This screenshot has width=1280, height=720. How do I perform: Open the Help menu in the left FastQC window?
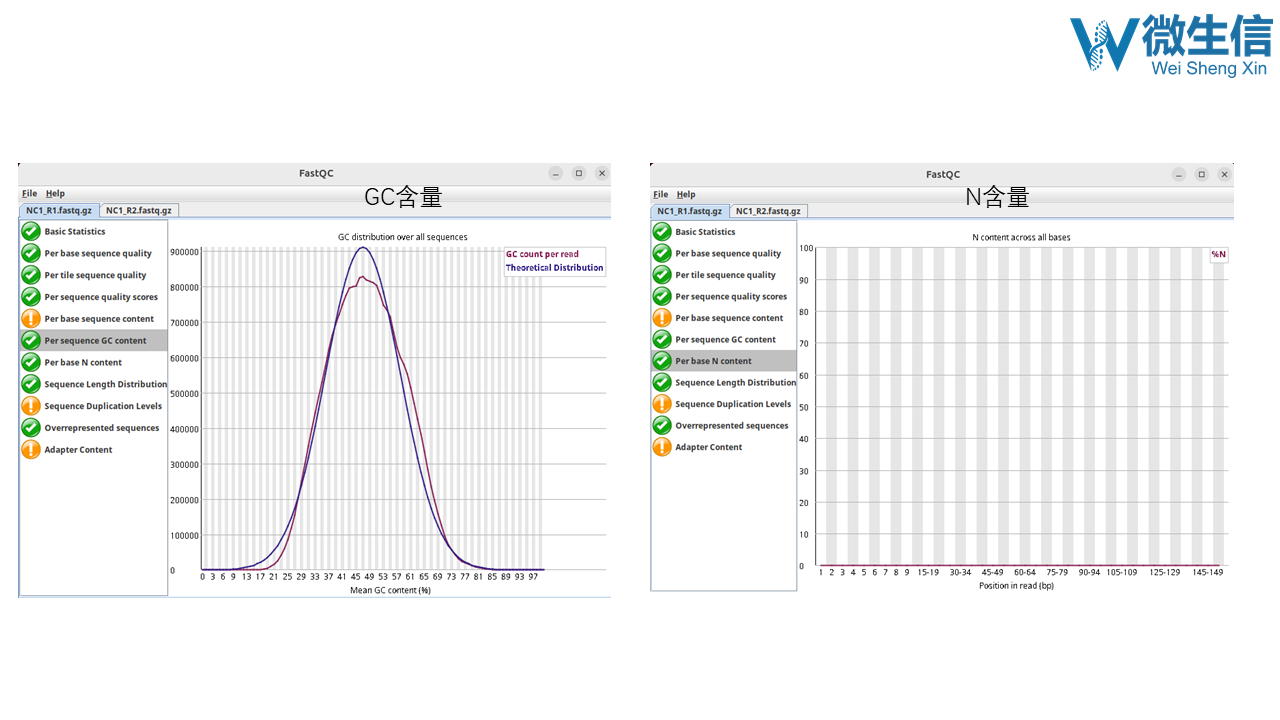pos(55,194)
